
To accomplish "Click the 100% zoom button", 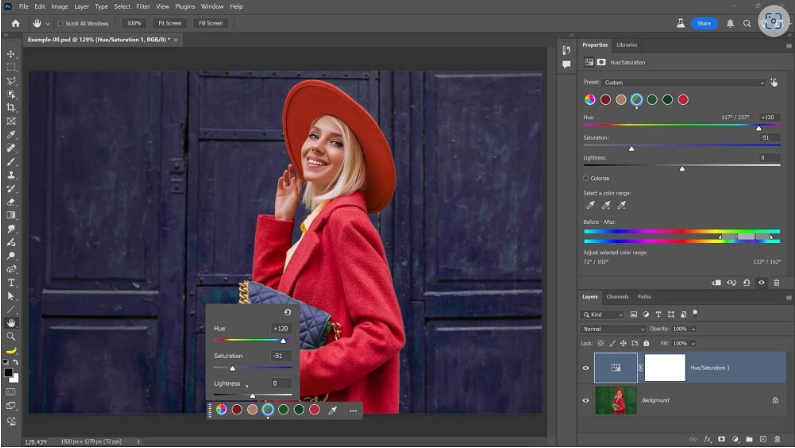I will click(x=134, y=23).
